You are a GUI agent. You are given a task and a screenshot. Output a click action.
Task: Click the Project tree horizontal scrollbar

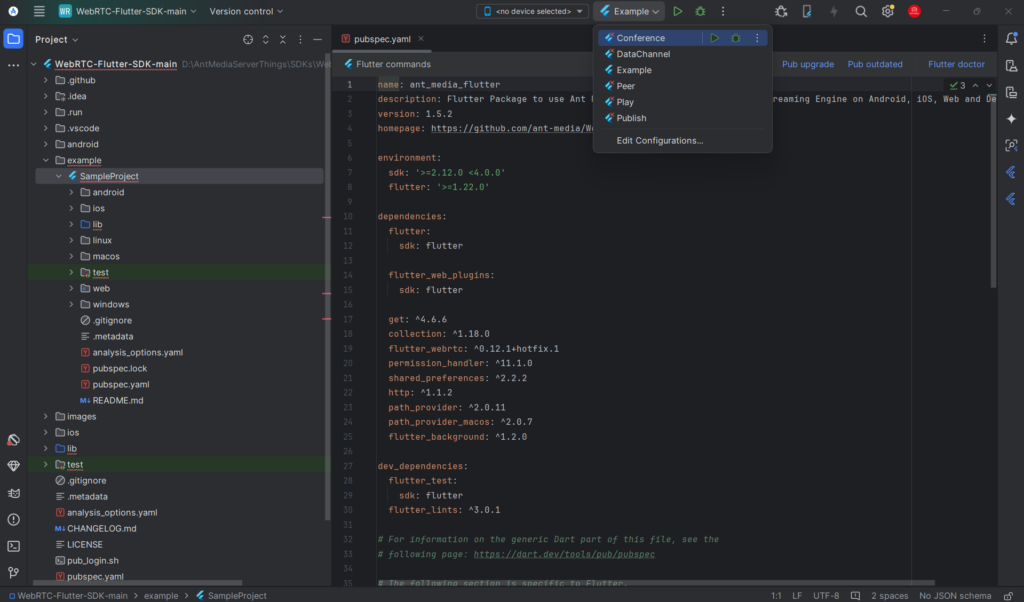coord(137,582)
